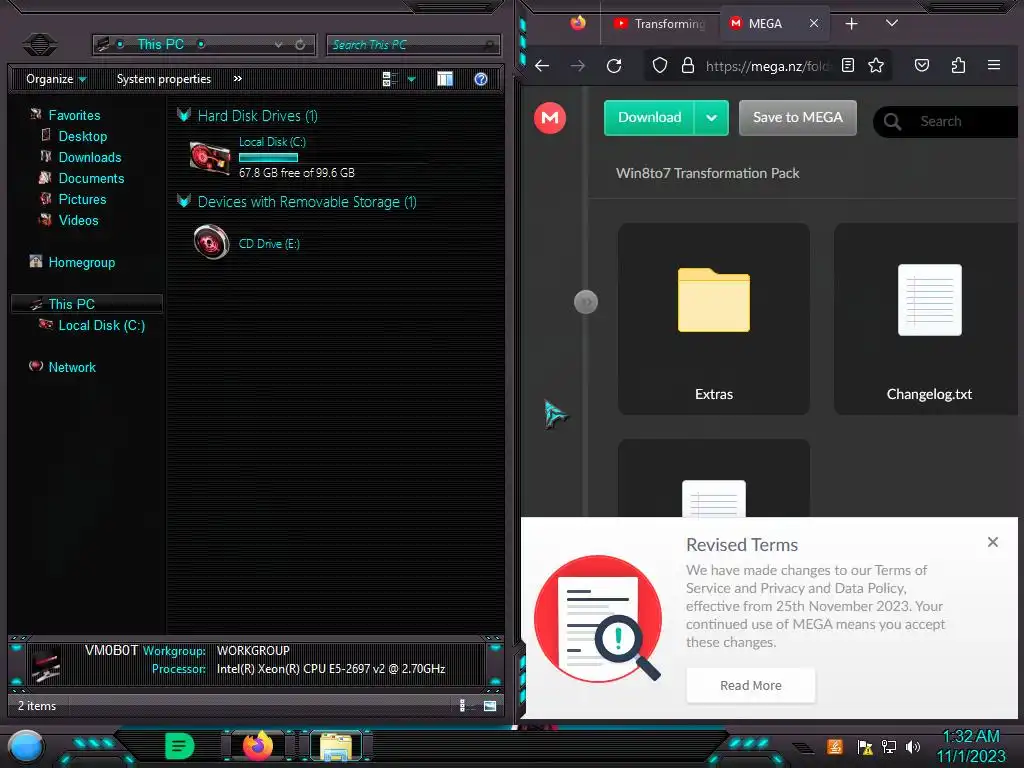Expand the toolbar overflow chevron

pos(238,79)
